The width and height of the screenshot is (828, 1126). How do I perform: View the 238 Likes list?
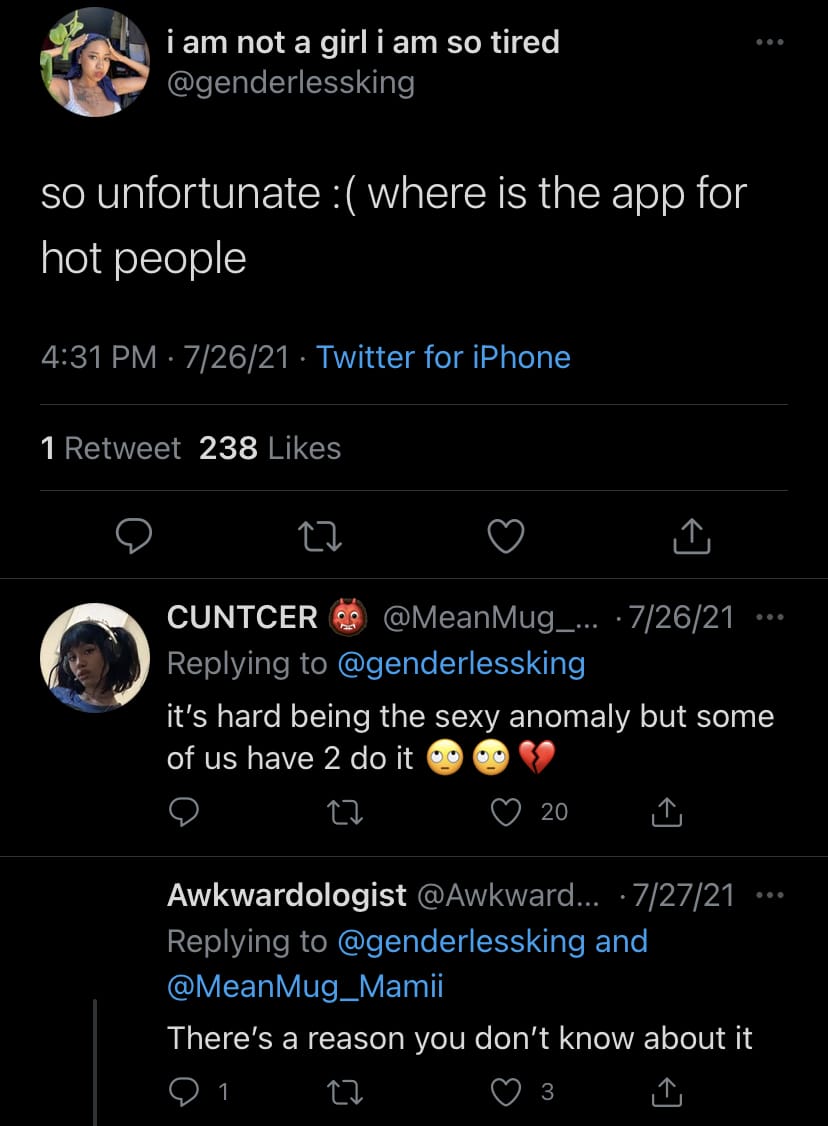(270, 448)
